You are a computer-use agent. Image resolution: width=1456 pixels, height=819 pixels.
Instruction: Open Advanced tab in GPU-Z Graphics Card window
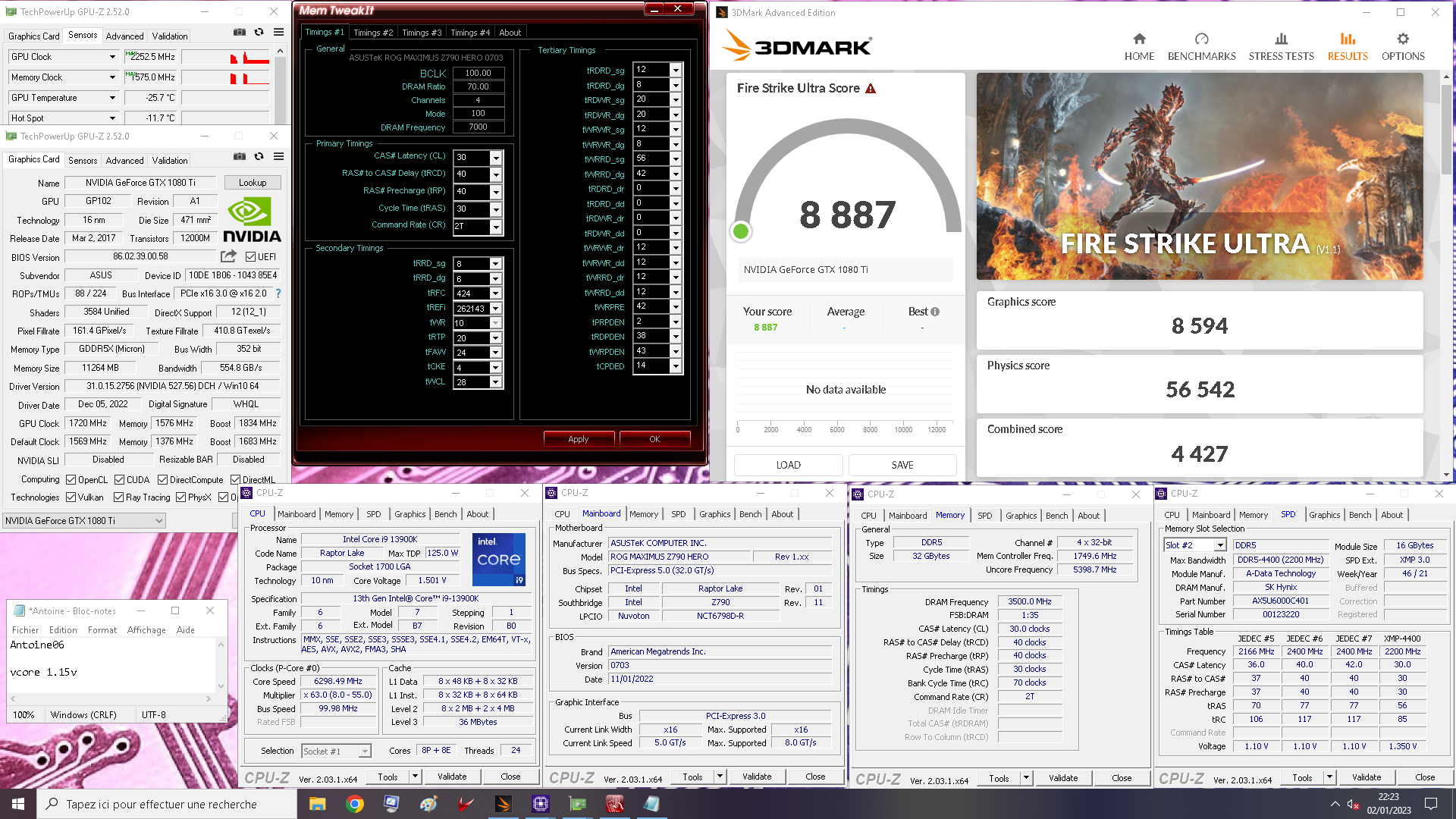click(124, 161)
